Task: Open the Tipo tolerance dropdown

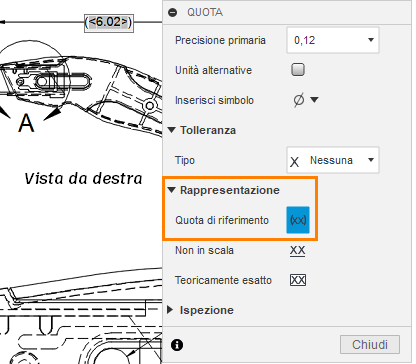Action: click(x=333, y=160)
